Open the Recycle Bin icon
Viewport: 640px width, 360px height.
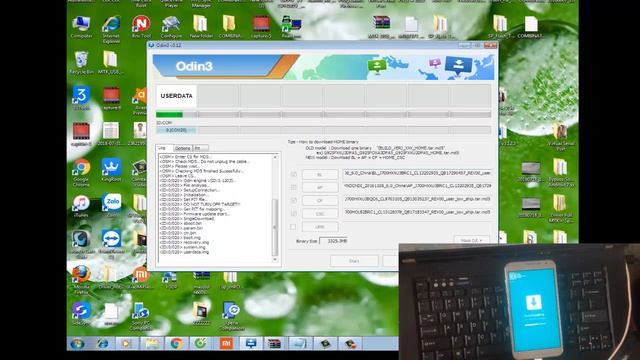coord(81,62)
